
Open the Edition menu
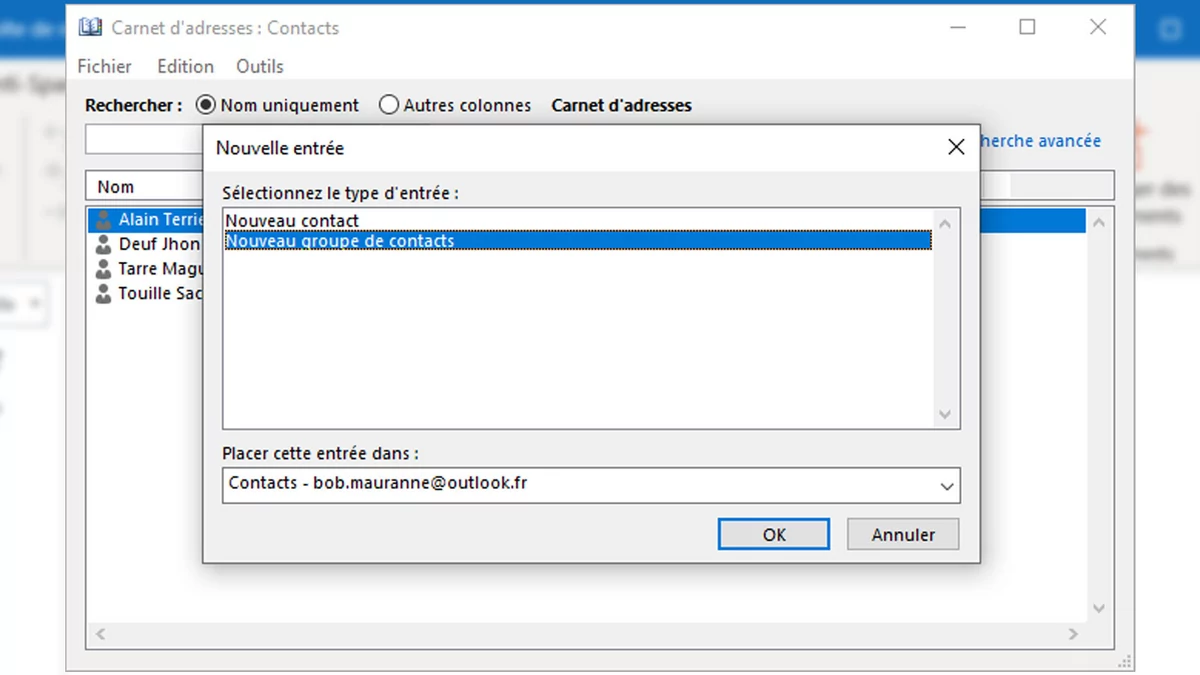click(185, 67)
